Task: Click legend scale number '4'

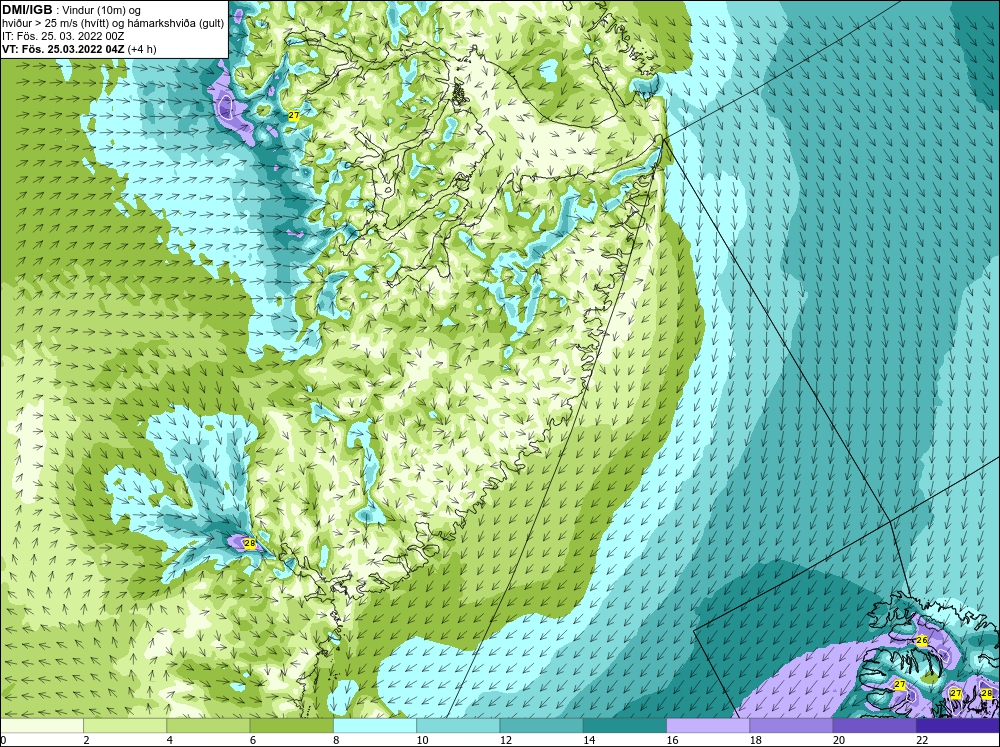Action: pos(170,740)
